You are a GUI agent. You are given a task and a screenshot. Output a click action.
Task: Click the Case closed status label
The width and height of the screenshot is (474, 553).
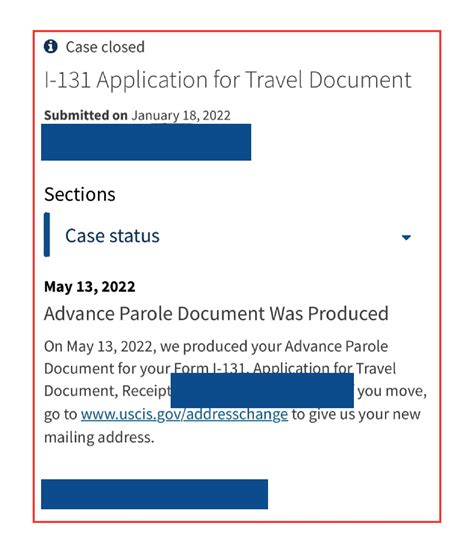[x=105, y=47]
